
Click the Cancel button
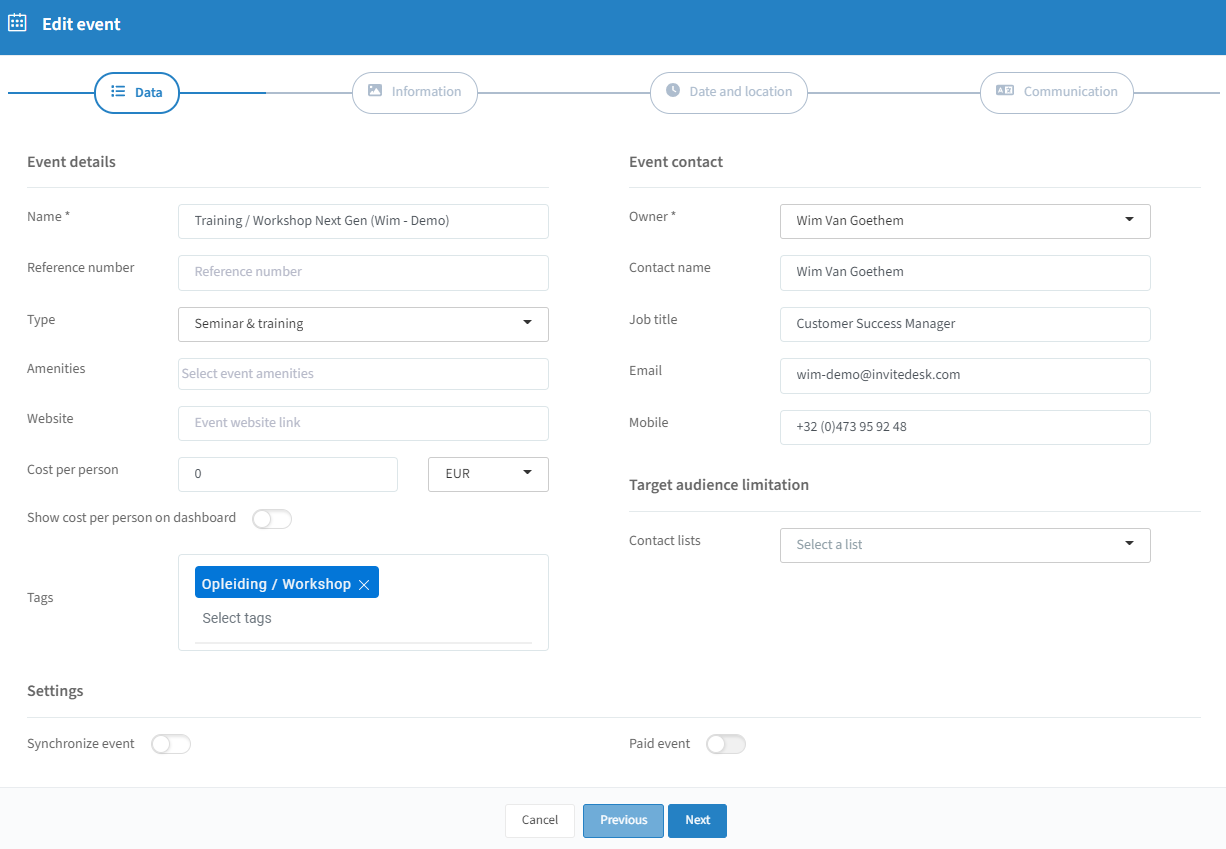click(540, 820)
